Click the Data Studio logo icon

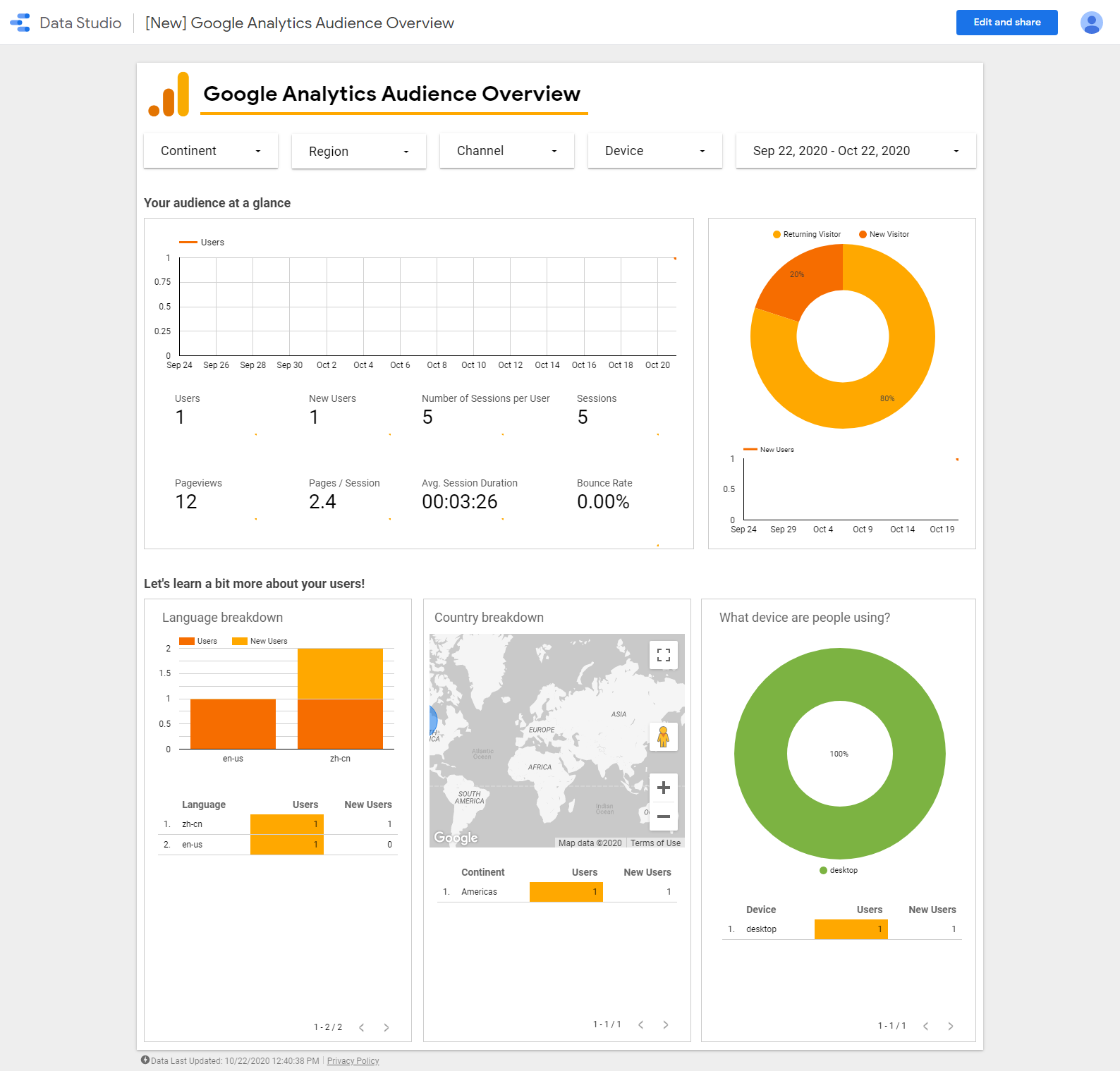point(20,23)
